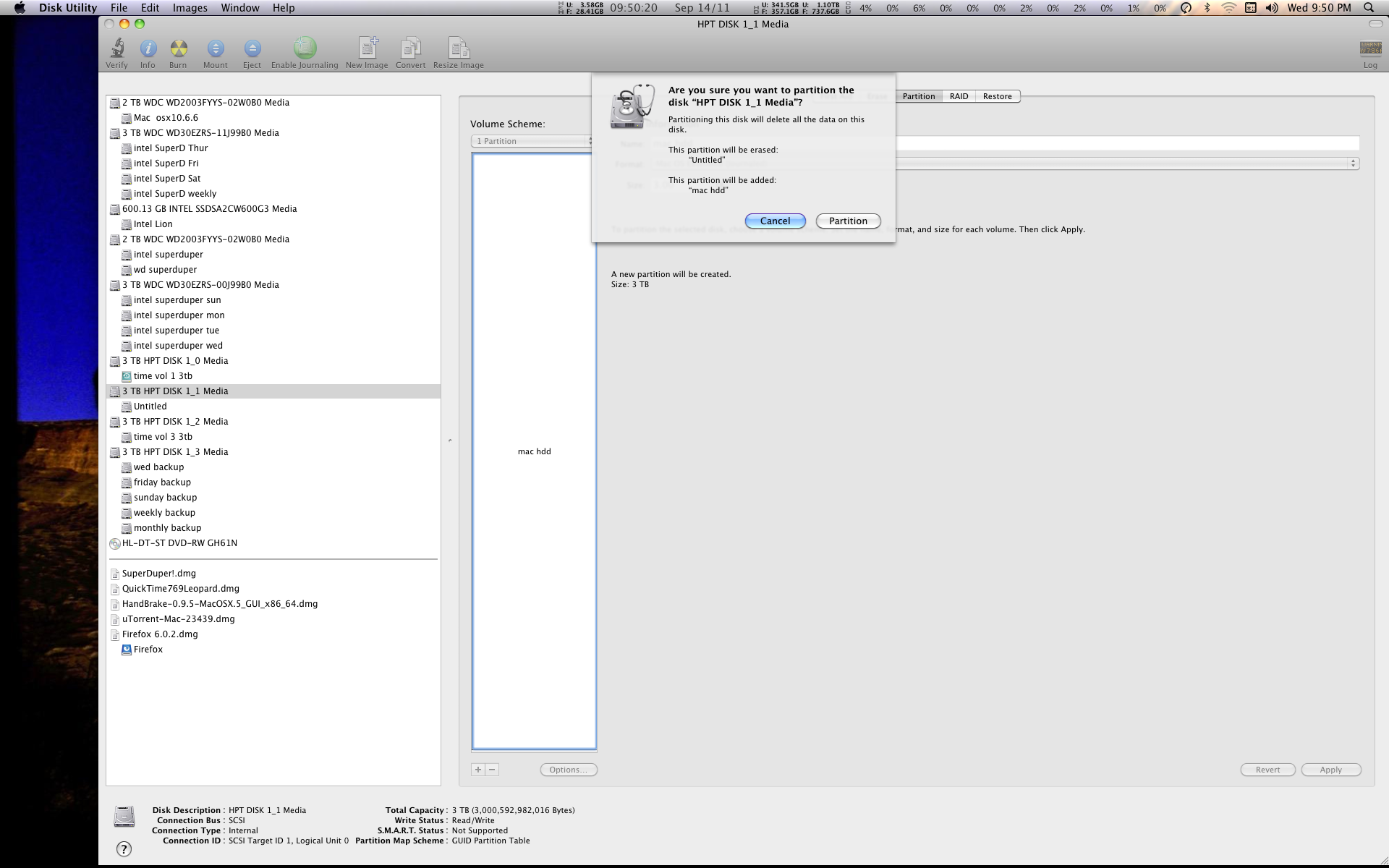This screenshot has height=868, width=1389.
Task: Click the Verify toolbar icon
Action: (x=116, y=54)
